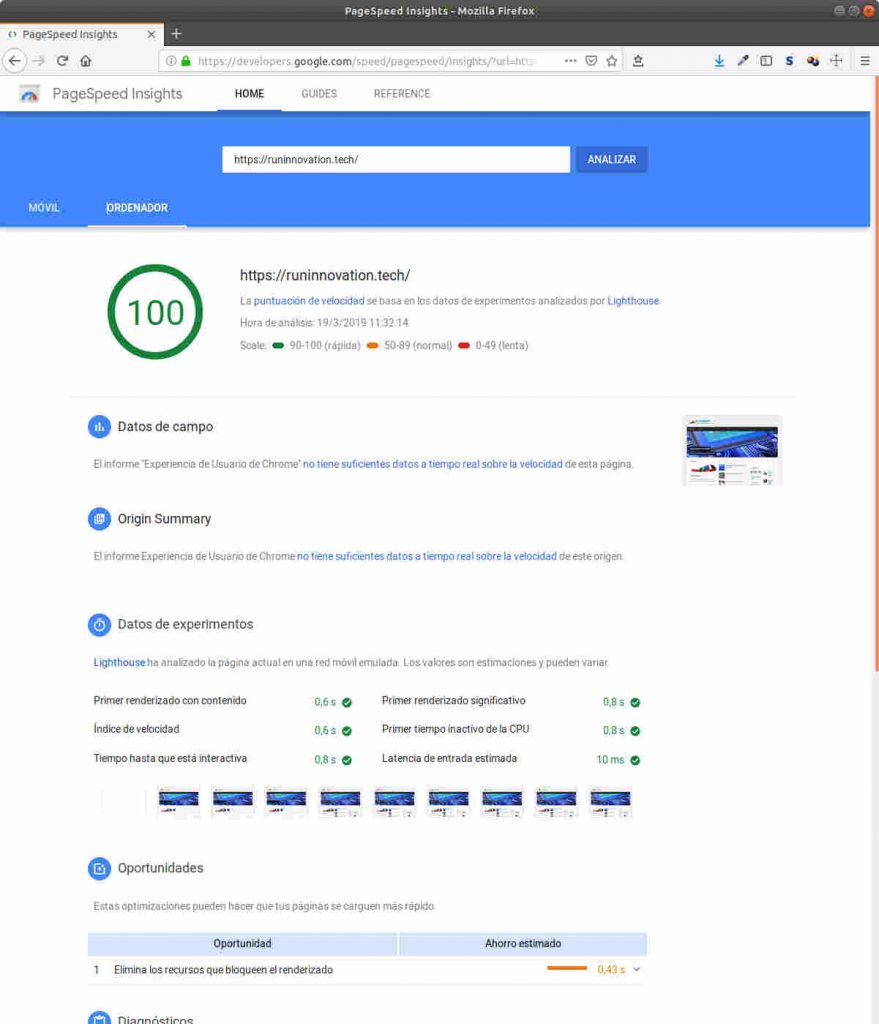Click the browser Forward arrow button
Screen dimensions: 879x1024
click(x=39, y=61)
